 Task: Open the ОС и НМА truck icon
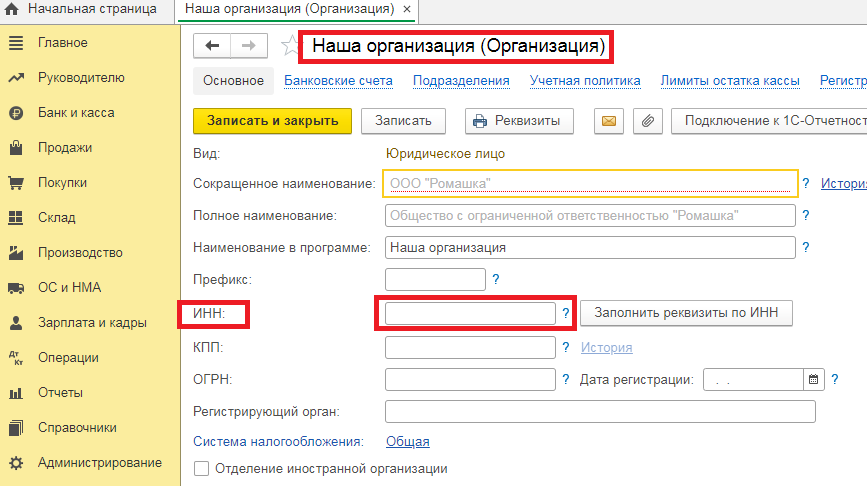click(16, 288)
